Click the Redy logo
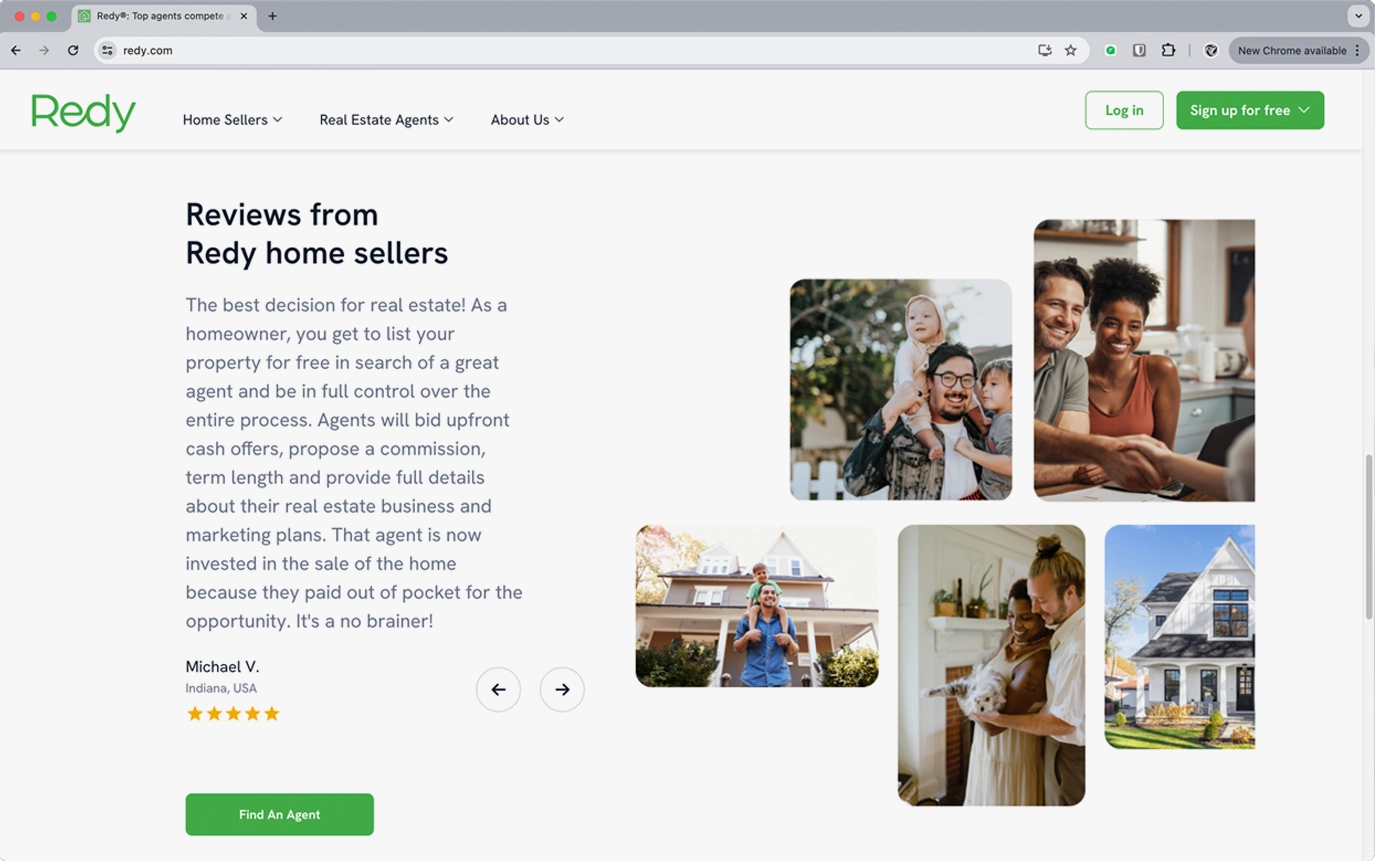 [83, 113]
